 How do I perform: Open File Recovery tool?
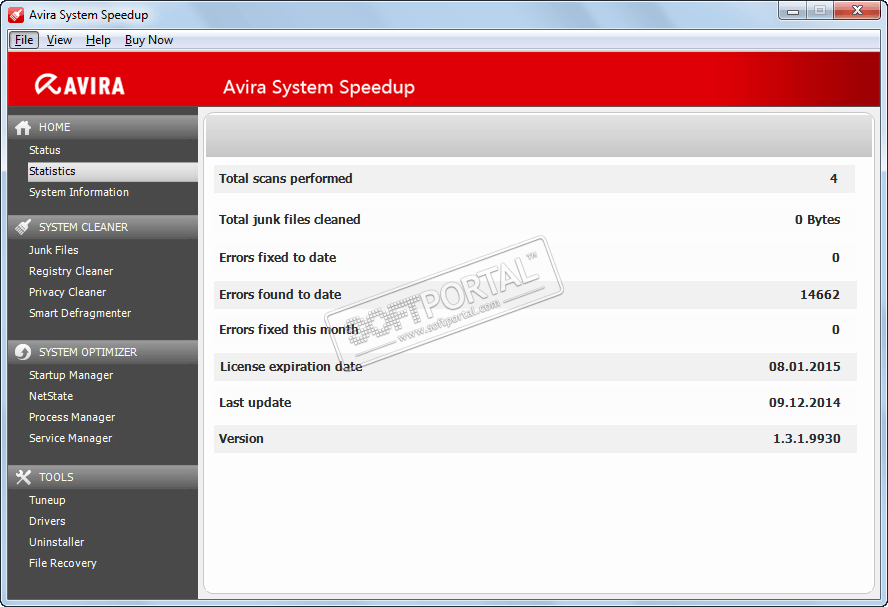coord(63,563)
